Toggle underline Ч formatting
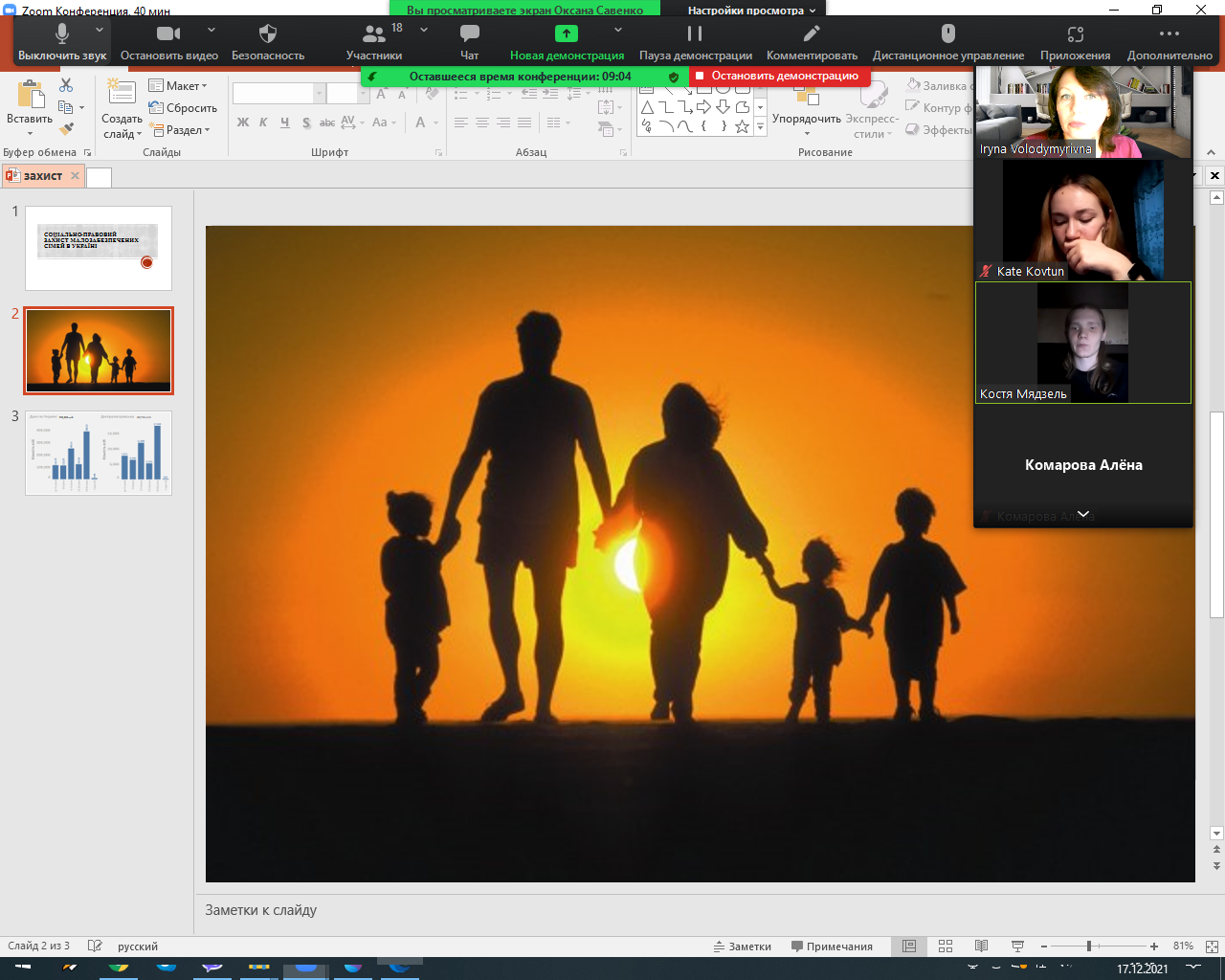The width and height of the screenshot is (1225, 980). click(x=285, y=122)
